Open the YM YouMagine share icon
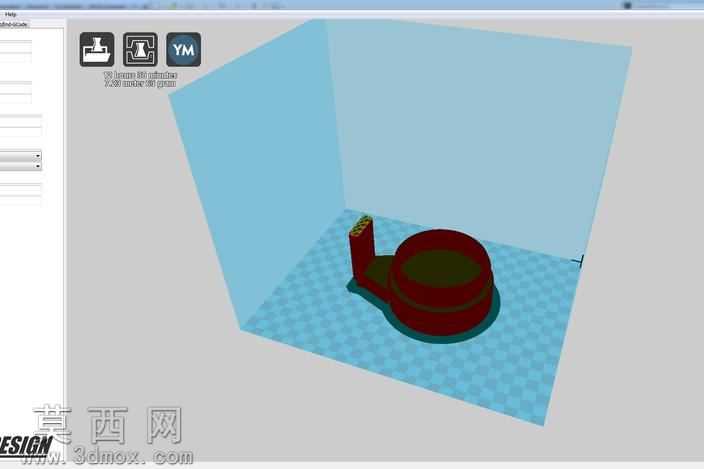 coord(184,49)
